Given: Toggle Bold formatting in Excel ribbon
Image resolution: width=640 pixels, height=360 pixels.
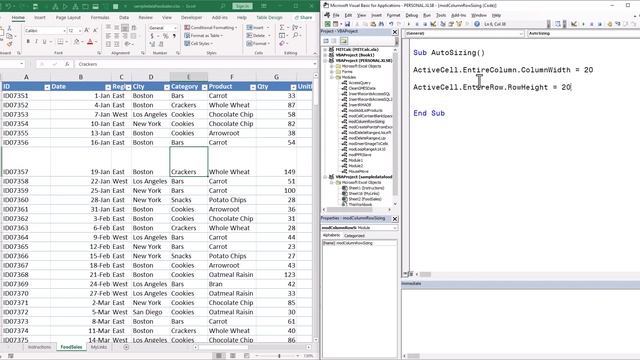Looking at the screenshot, I should [x=28, y=42].
